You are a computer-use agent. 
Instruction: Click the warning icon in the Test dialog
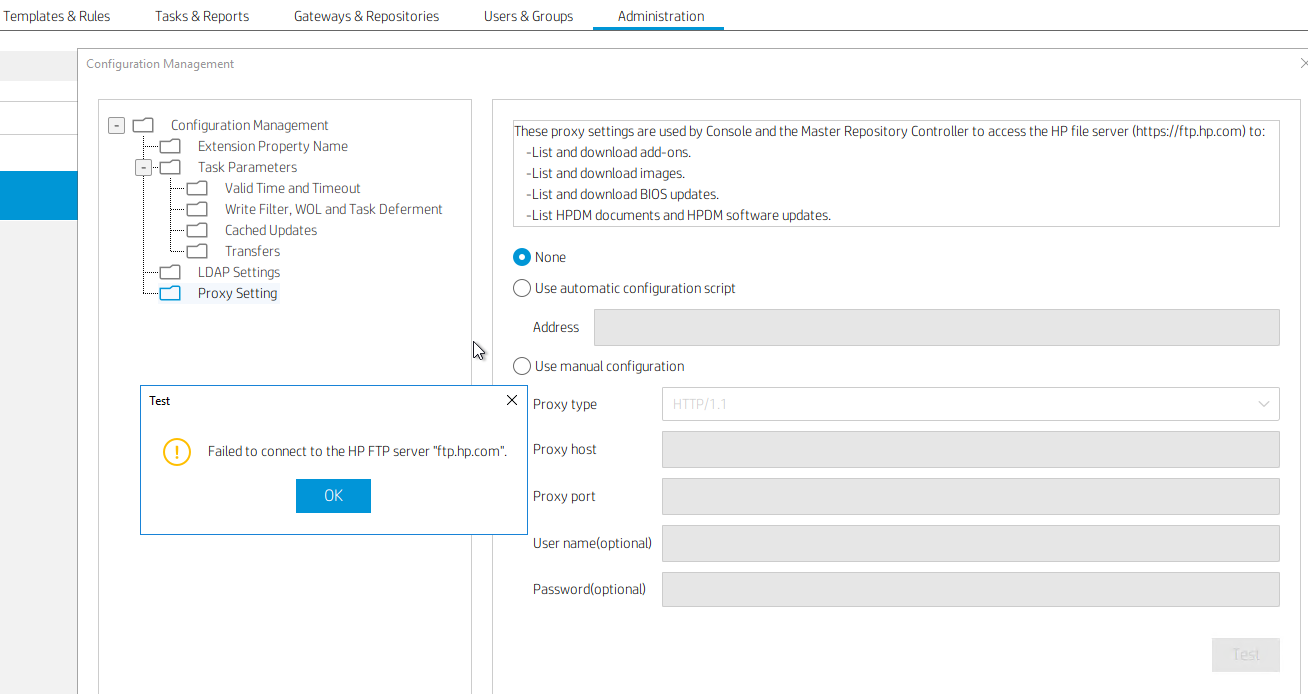point(177,451)
